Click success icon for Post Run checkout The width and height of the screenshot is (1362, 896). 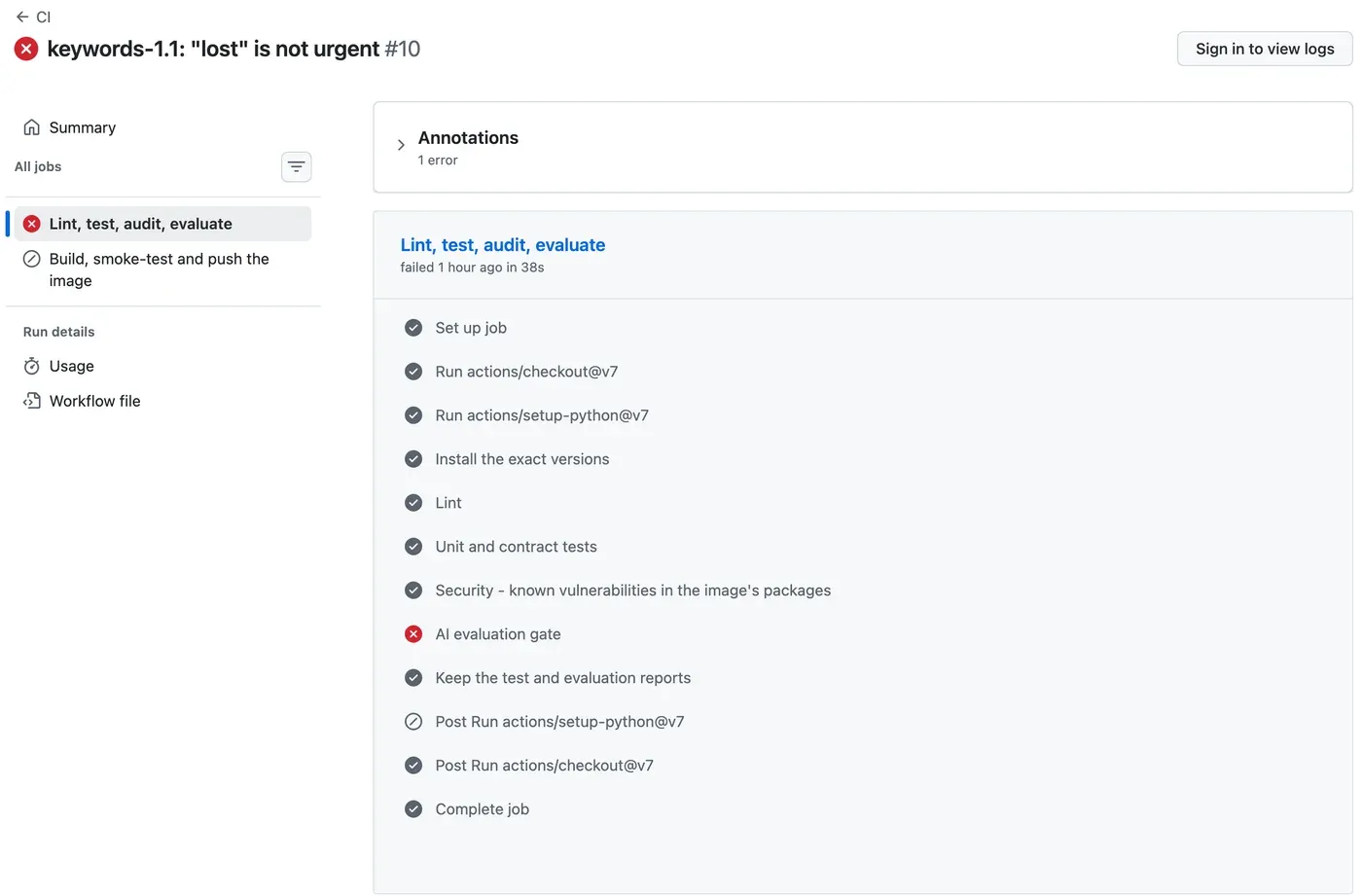413,766
